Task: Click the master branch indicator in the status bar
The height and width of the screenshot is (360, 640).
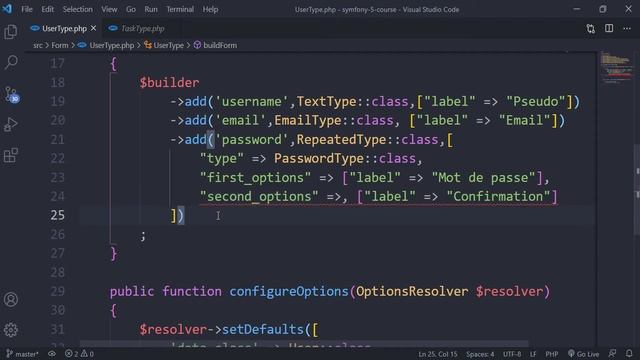Action: point(22,354)
